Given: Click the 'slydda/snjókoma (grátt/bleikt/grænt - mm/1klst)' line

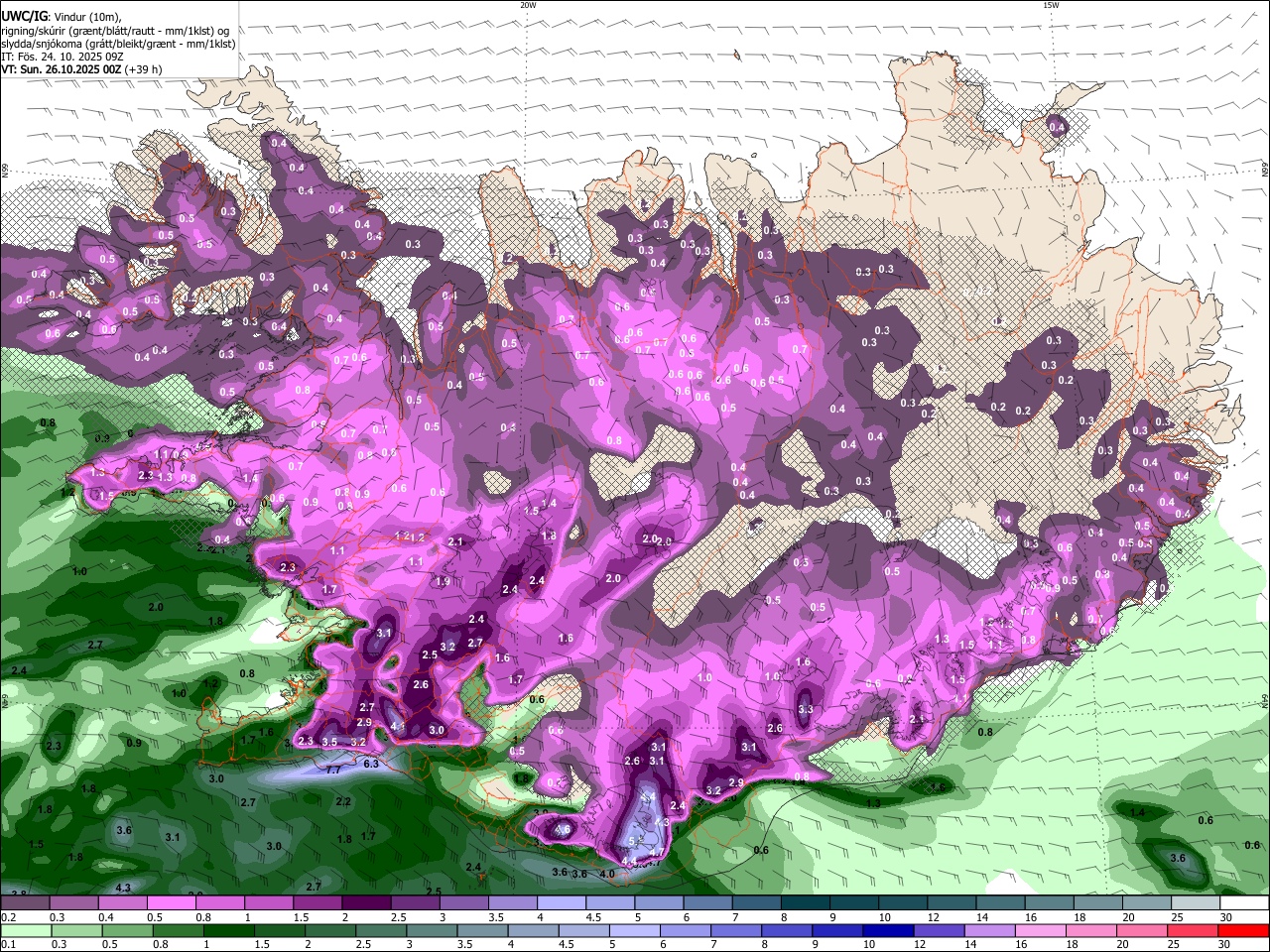Looking at the screenshot, I should click(x=118, y=44).
